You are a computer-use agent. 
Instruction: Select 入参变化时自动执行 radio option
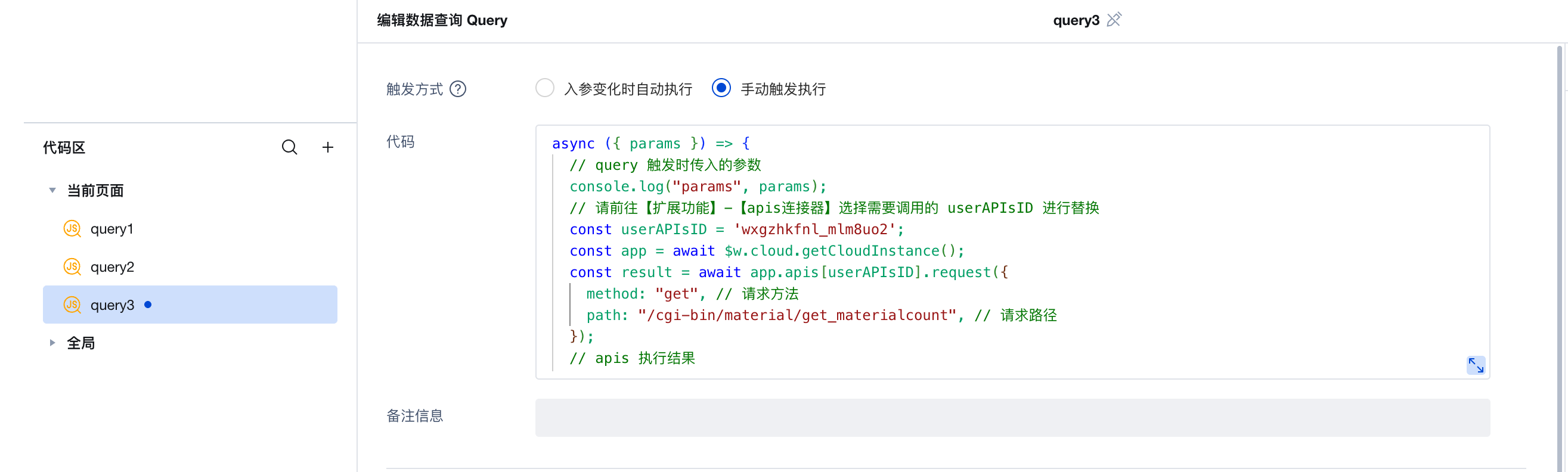(x=545, y=88)
